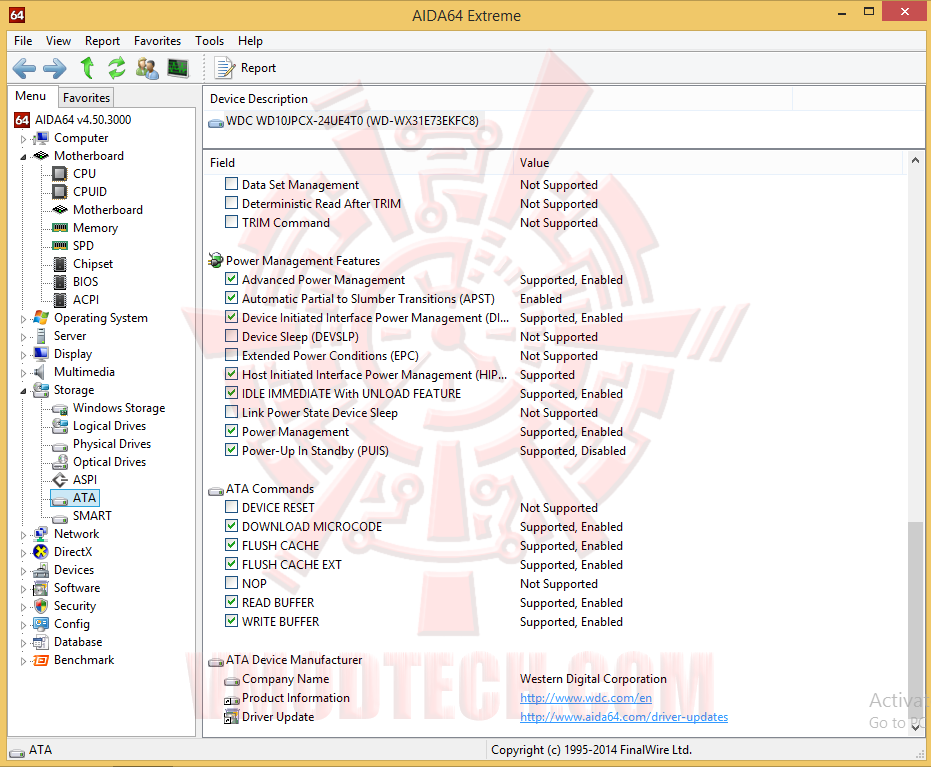Sort by the Value column header
The image size is (931, 767).
[x=710, y=163]
